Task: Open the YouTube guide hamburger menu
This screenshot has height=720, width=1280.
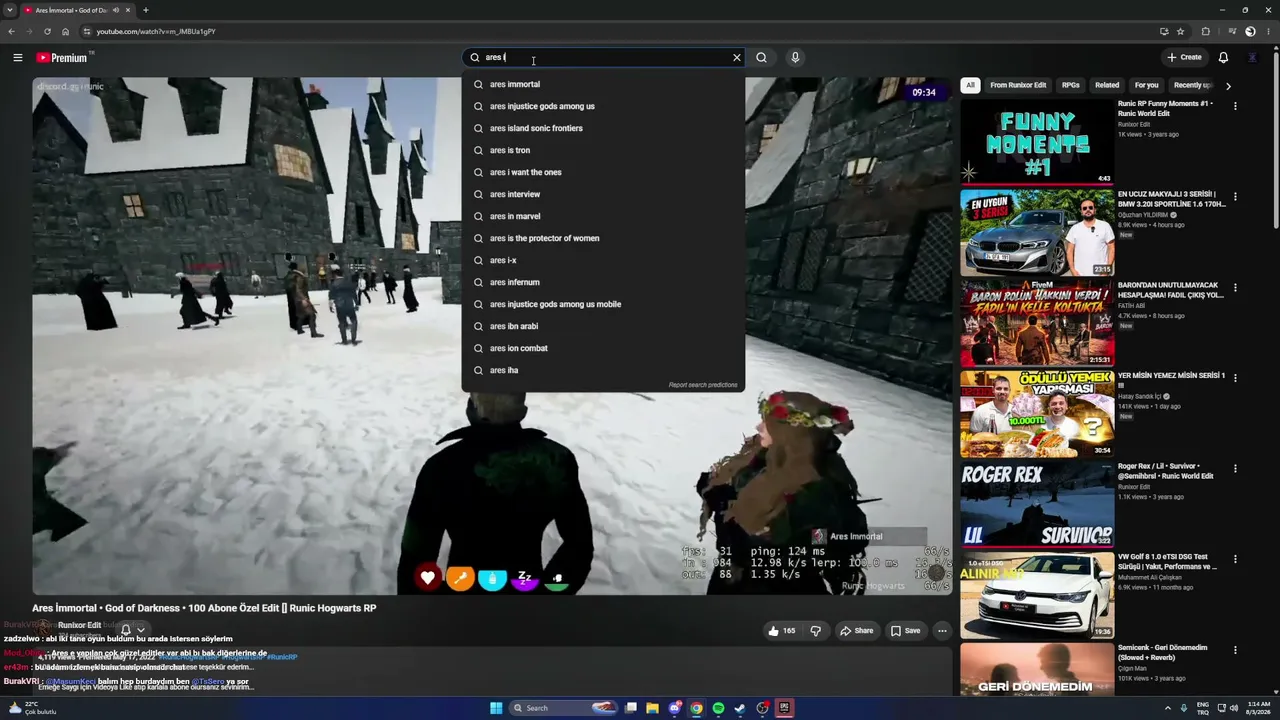Action: tap(17, 58)
